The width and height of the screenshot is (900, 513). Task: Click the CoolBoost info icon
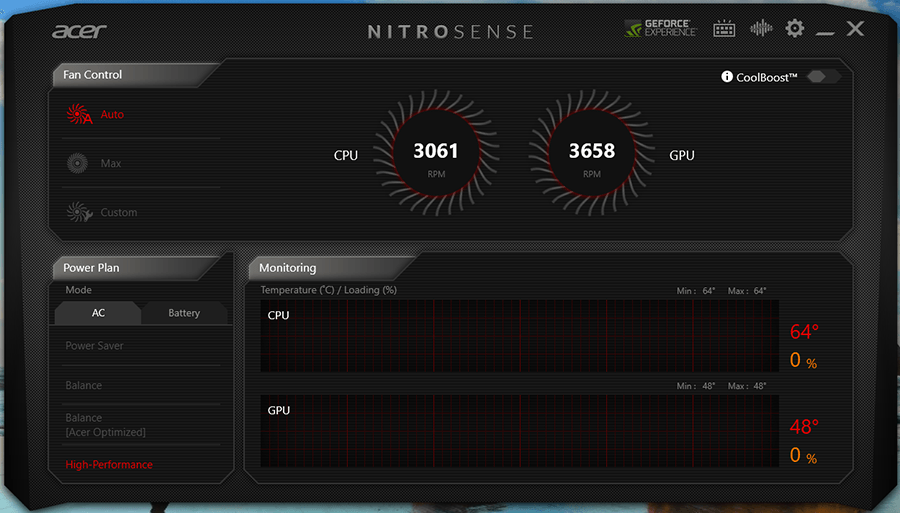coord(727,77)
